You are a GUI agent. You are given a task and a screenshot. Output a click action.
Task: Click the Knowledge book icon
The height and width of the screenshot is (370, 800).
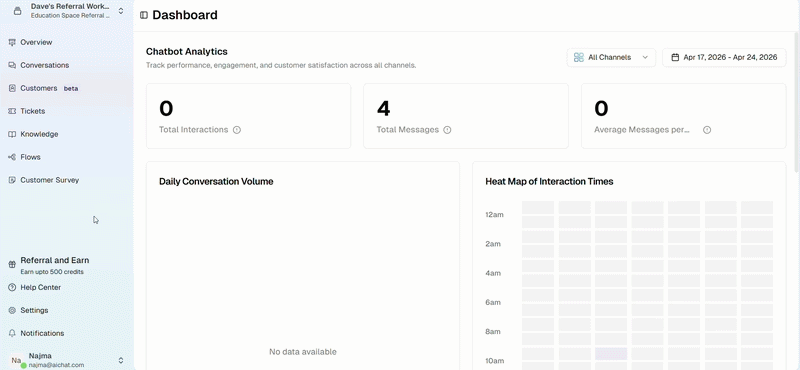click(12, 134)
